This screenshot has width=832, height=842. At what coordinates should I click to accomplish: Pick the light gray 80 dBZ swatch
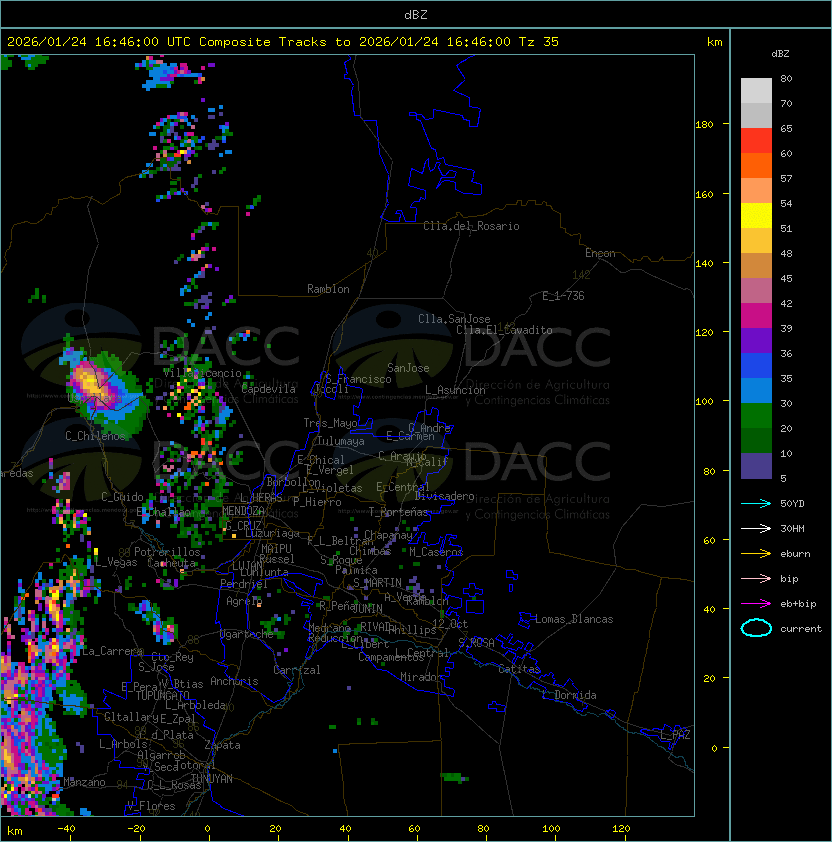pyautogui.click(x=756, y=90)
